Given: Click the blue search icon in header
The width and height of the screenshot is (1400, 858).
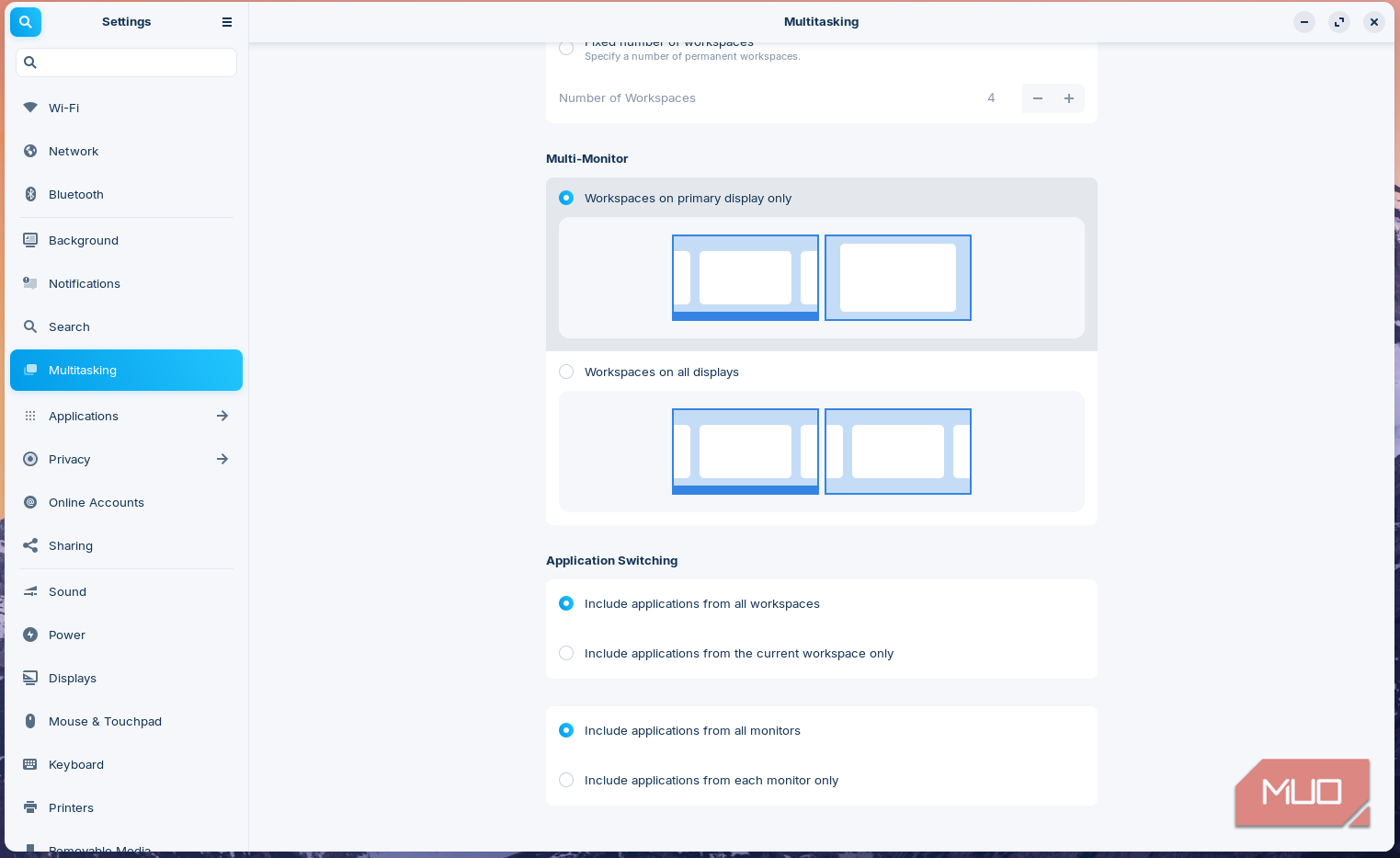Looking at the screenshot, I should click(x=26, y=22).
